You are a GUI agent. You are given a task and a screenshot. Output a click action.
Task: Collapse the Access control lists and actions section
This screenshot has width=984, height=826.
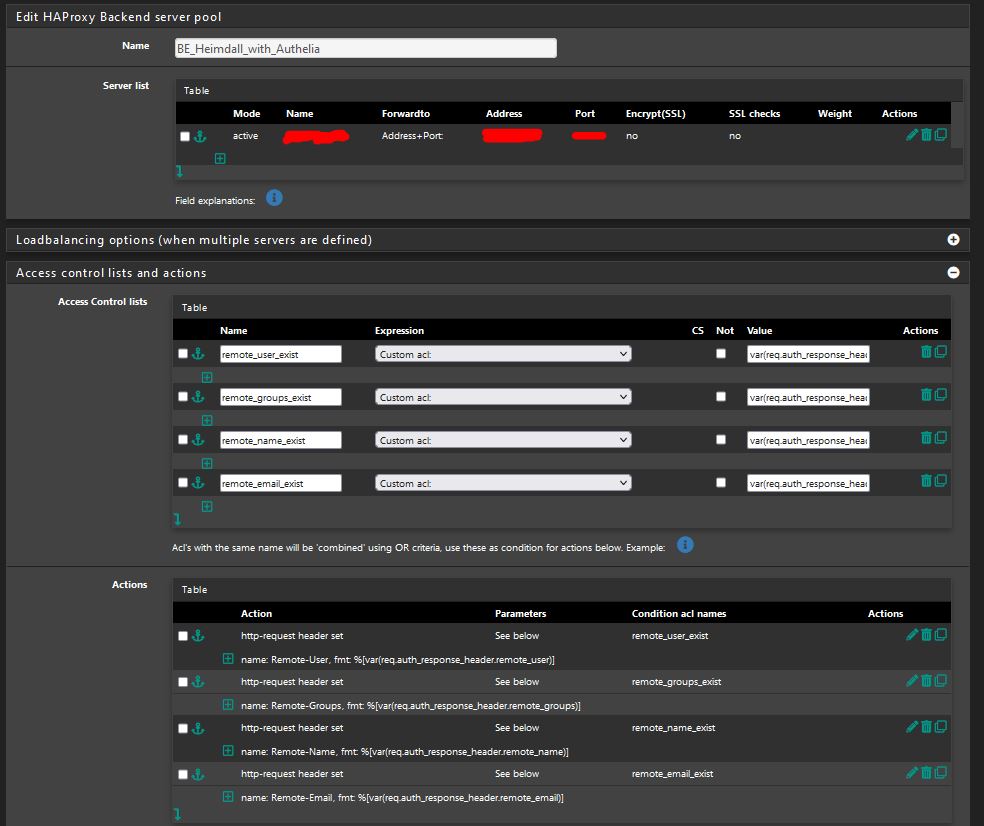point(952,272)
